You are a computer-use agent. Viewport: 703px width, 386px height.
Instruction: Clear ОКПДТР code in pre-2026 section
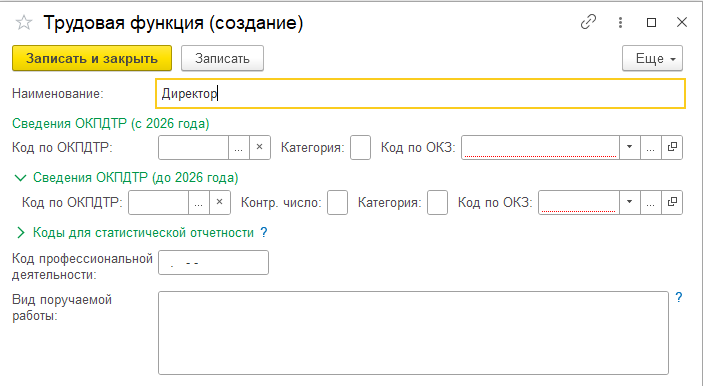(x=220, y=203)
